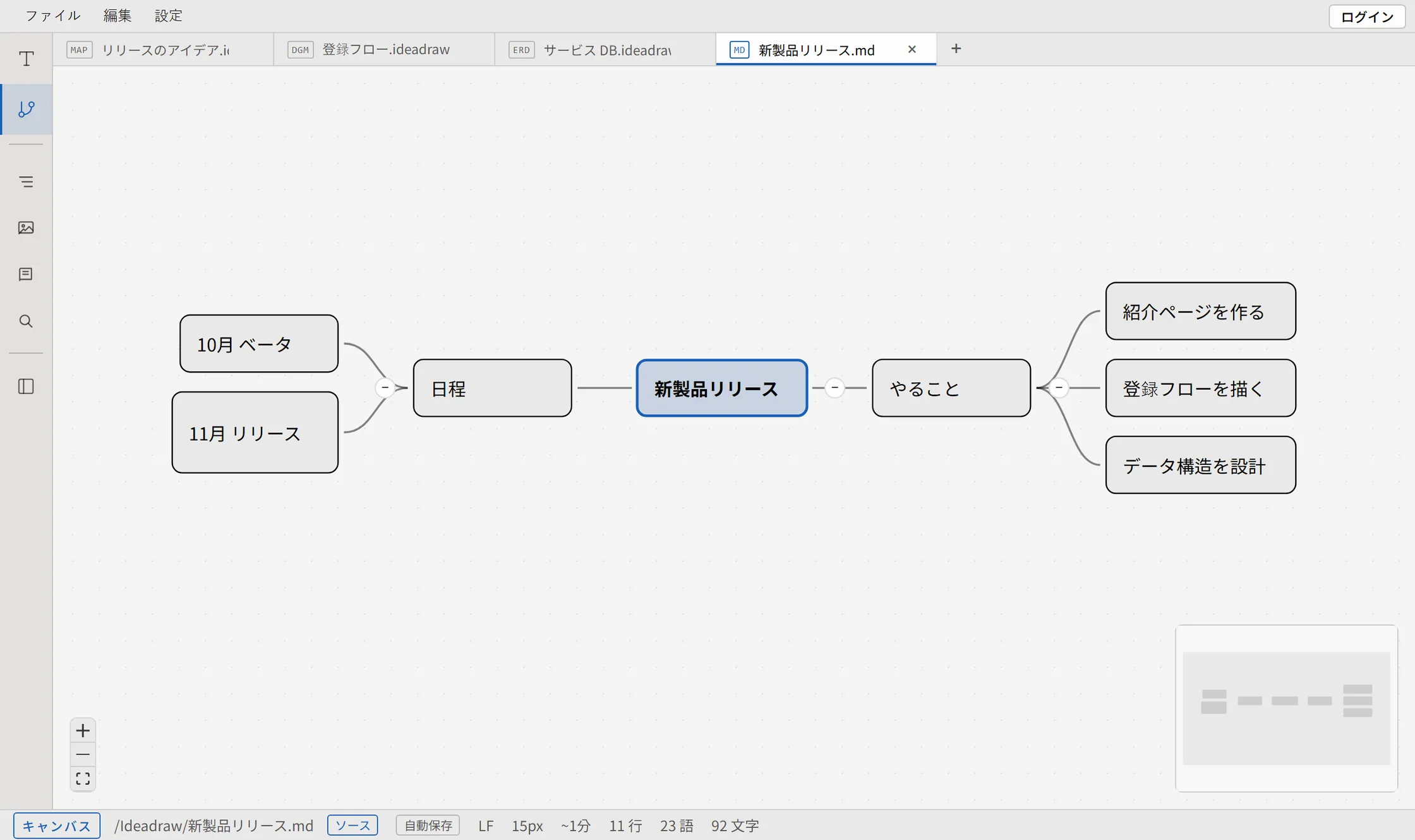Click the search magnifier icon
The height and width of the screenshot is (840, 1415).
(26, 321)
